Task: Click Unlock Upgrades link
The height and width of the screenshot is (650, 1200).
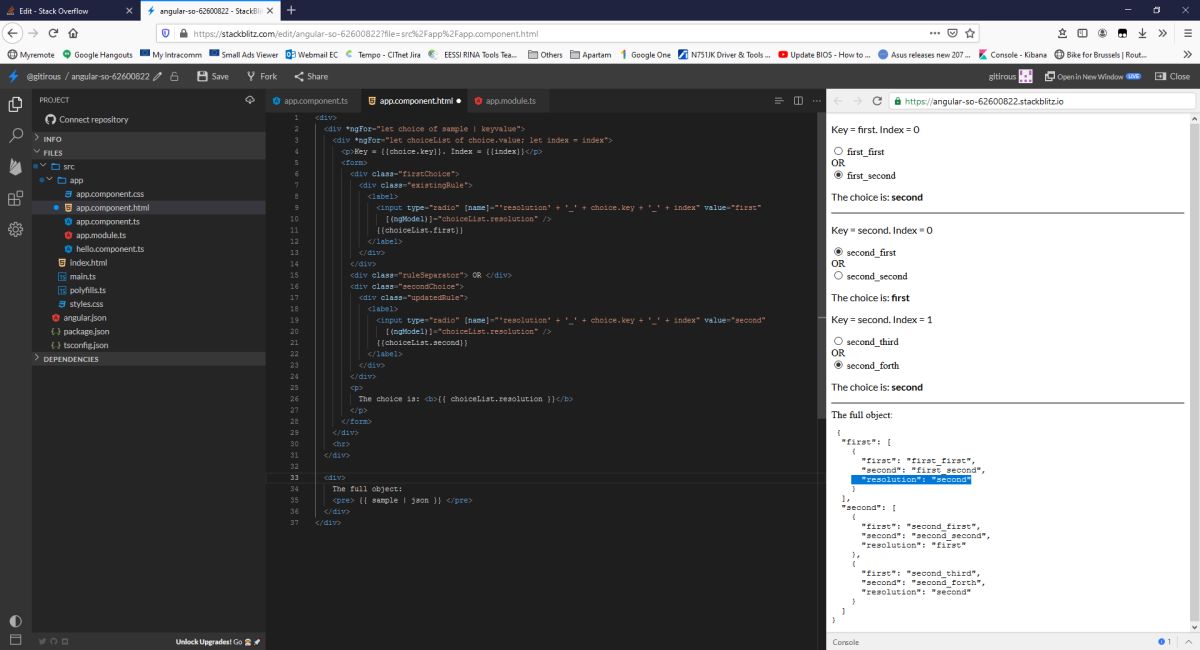Action: pos(218,641)
